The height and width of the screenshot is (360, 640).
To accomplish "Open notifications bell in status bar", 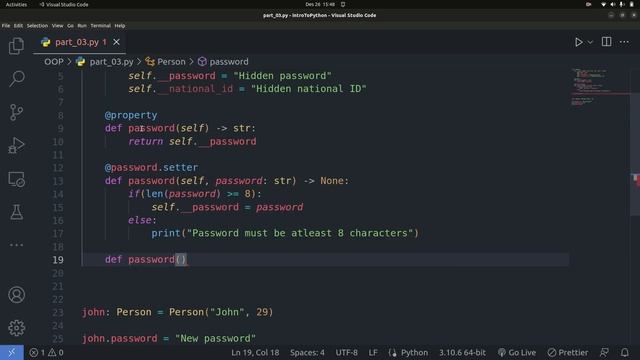I will (624, 353).
